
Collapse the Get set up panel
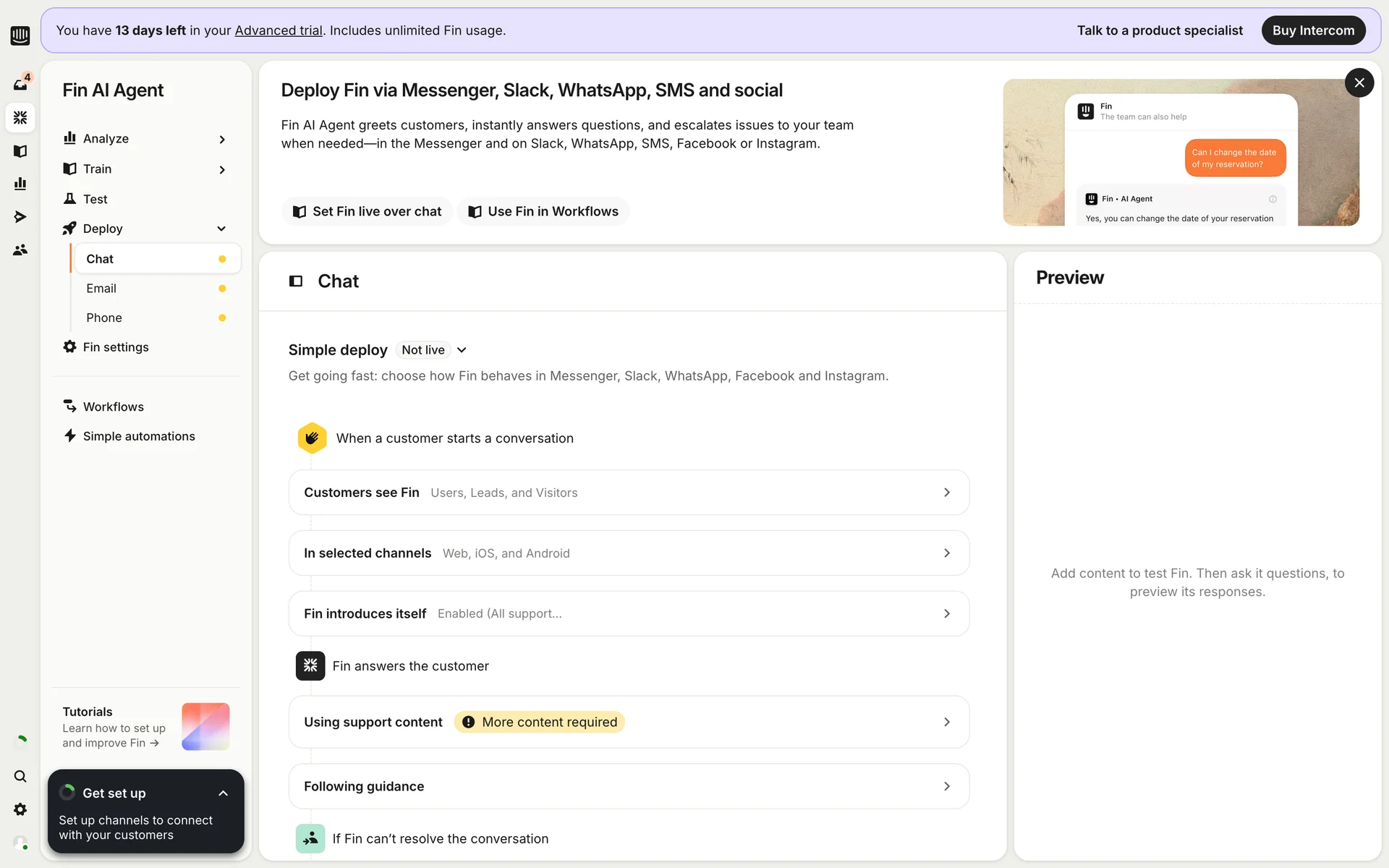pyautogui.click(x=223, y=793)
